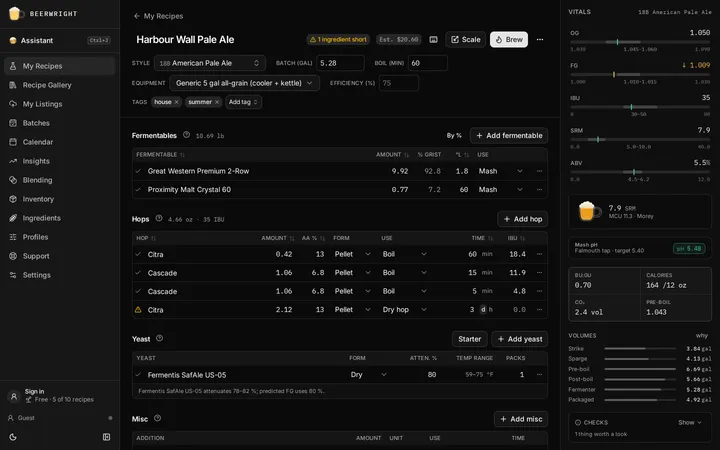Toggle check for Great Western Premium 2-Row
This screenshot has width=720, height=450.
[138, 171]
